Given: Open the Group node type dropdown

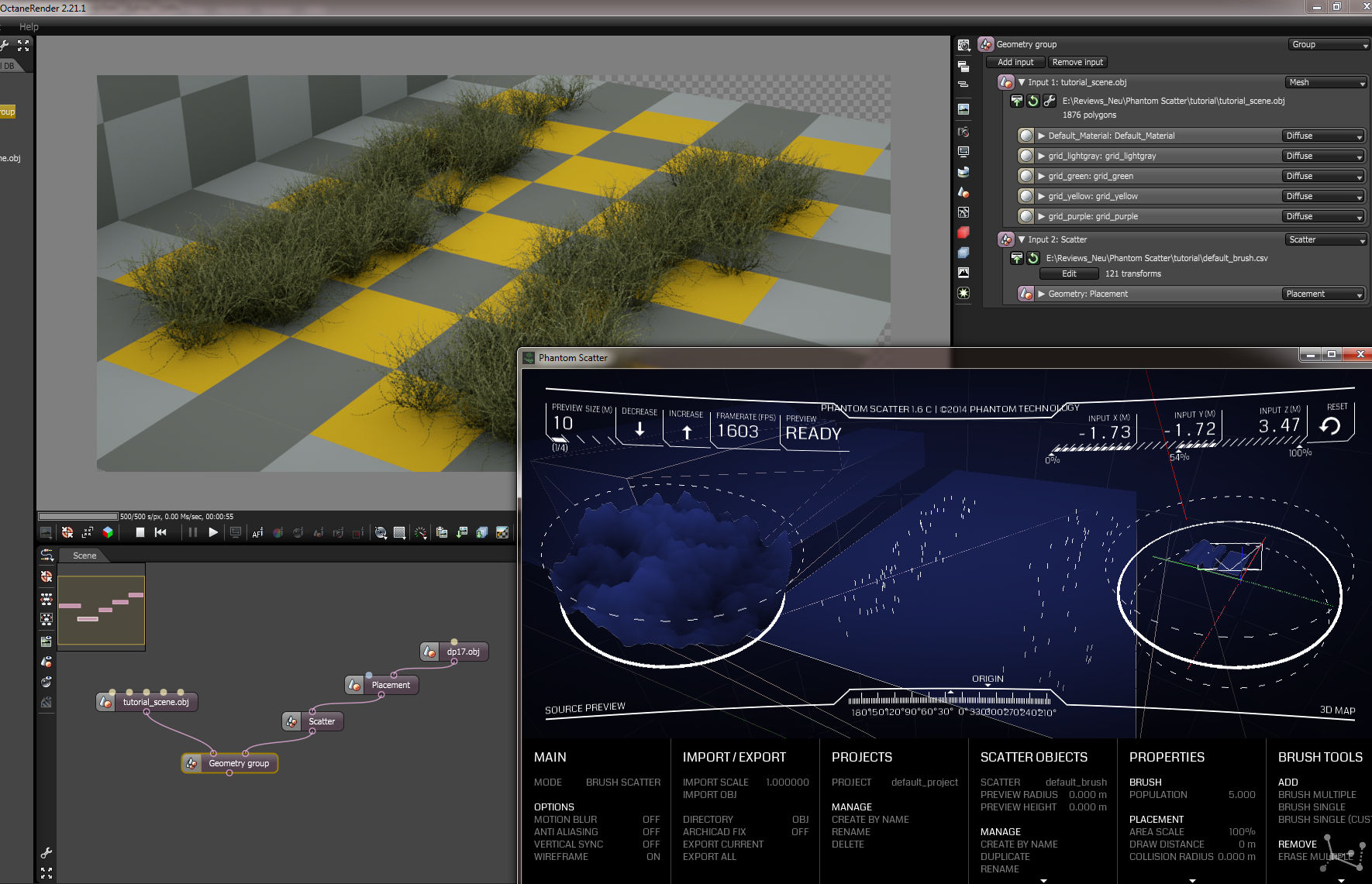Looking at the screenshot, I should pyautogui.click(x=1329, y=44).
